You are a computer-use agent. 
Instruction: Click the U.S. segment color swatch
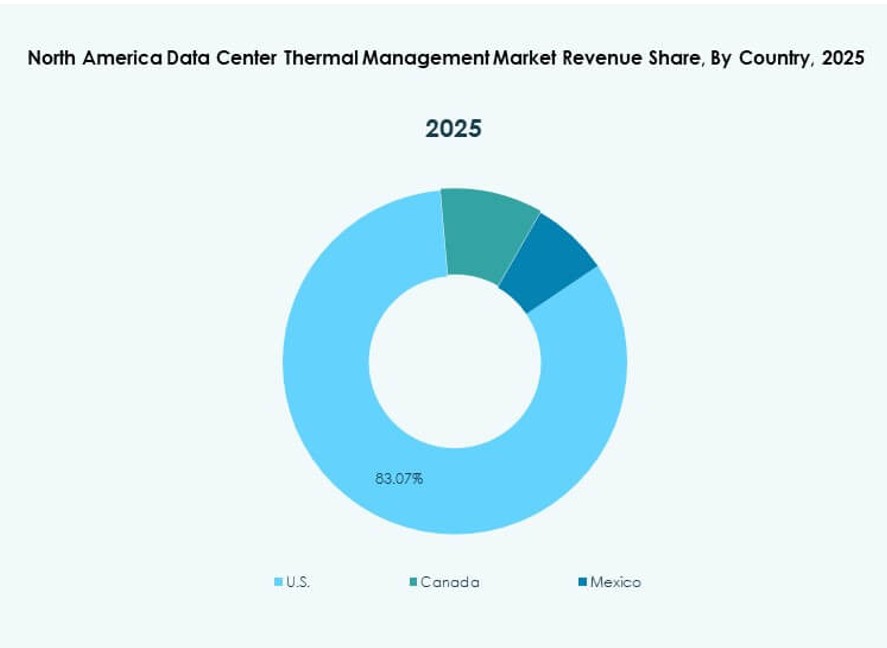click(x=277, y=579)
